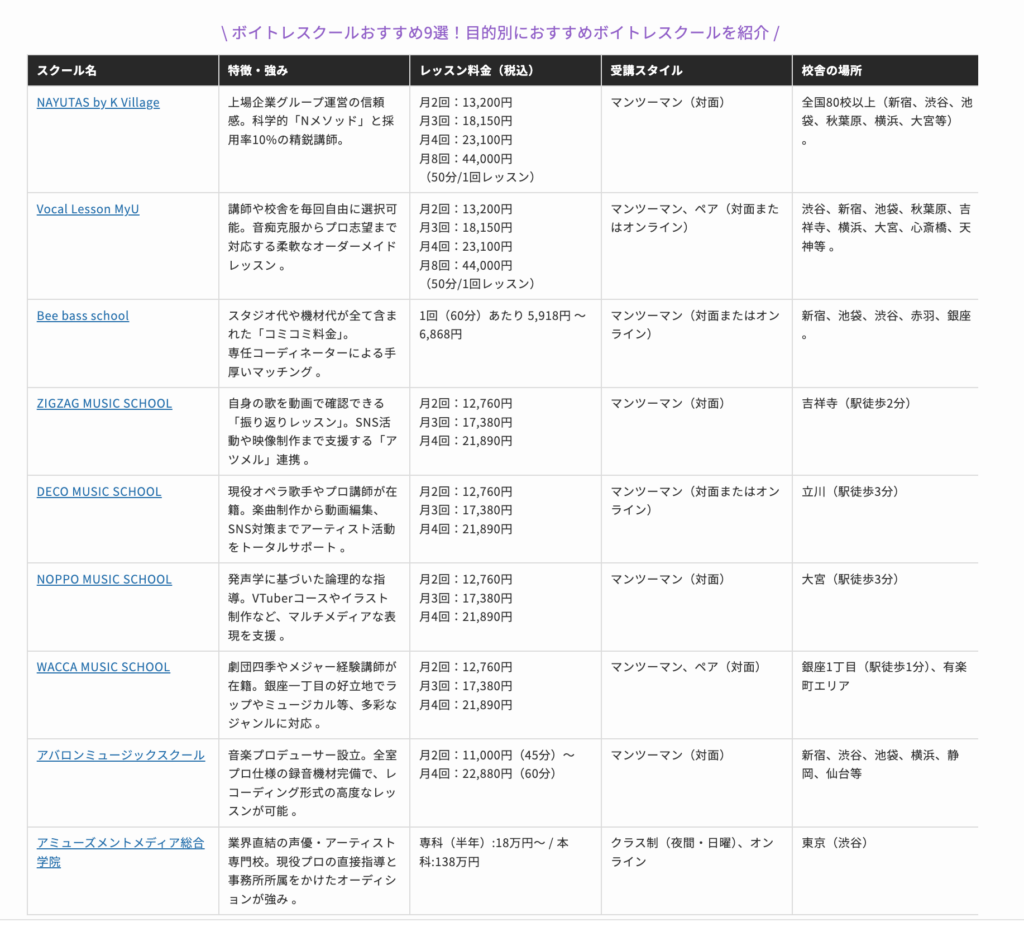Open the Vocal Lesson MyU link

coord(88,209)
